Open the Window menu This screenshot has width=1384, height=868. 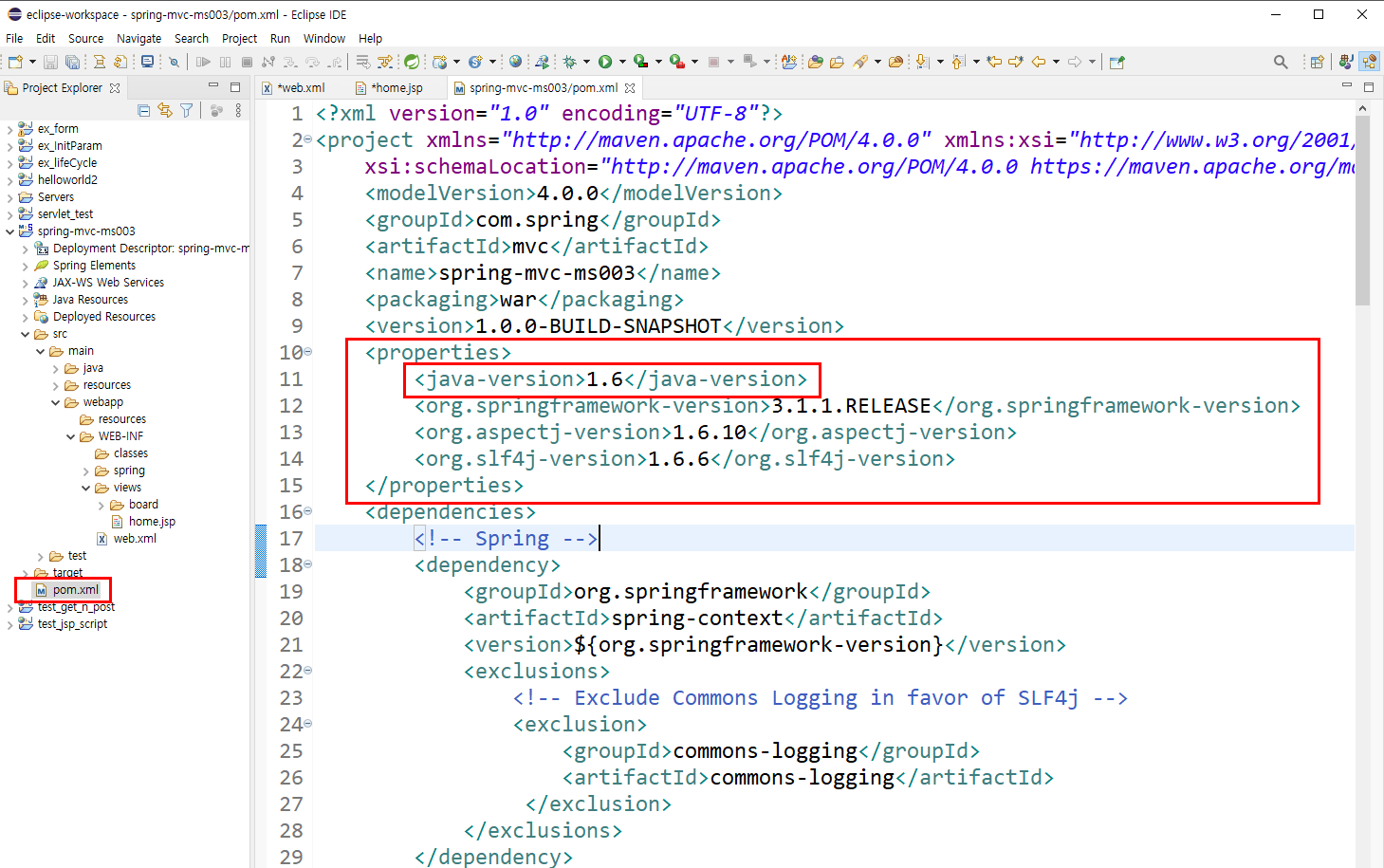(x=324, y=38)
